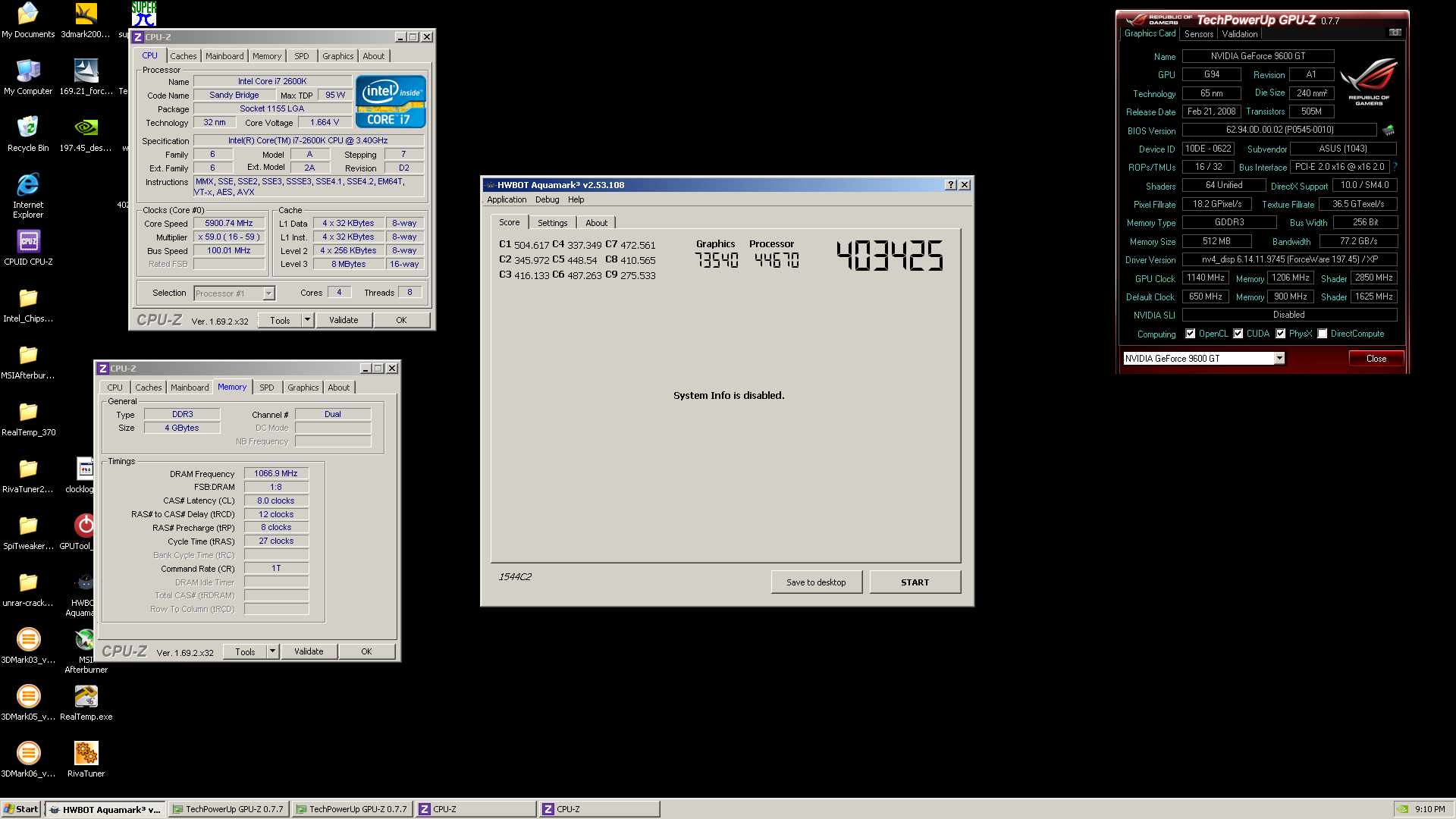1456x819 pixels.
Task: Expand Tools dropdown arrow in top CPU-Z
Action: pos(307,320)
